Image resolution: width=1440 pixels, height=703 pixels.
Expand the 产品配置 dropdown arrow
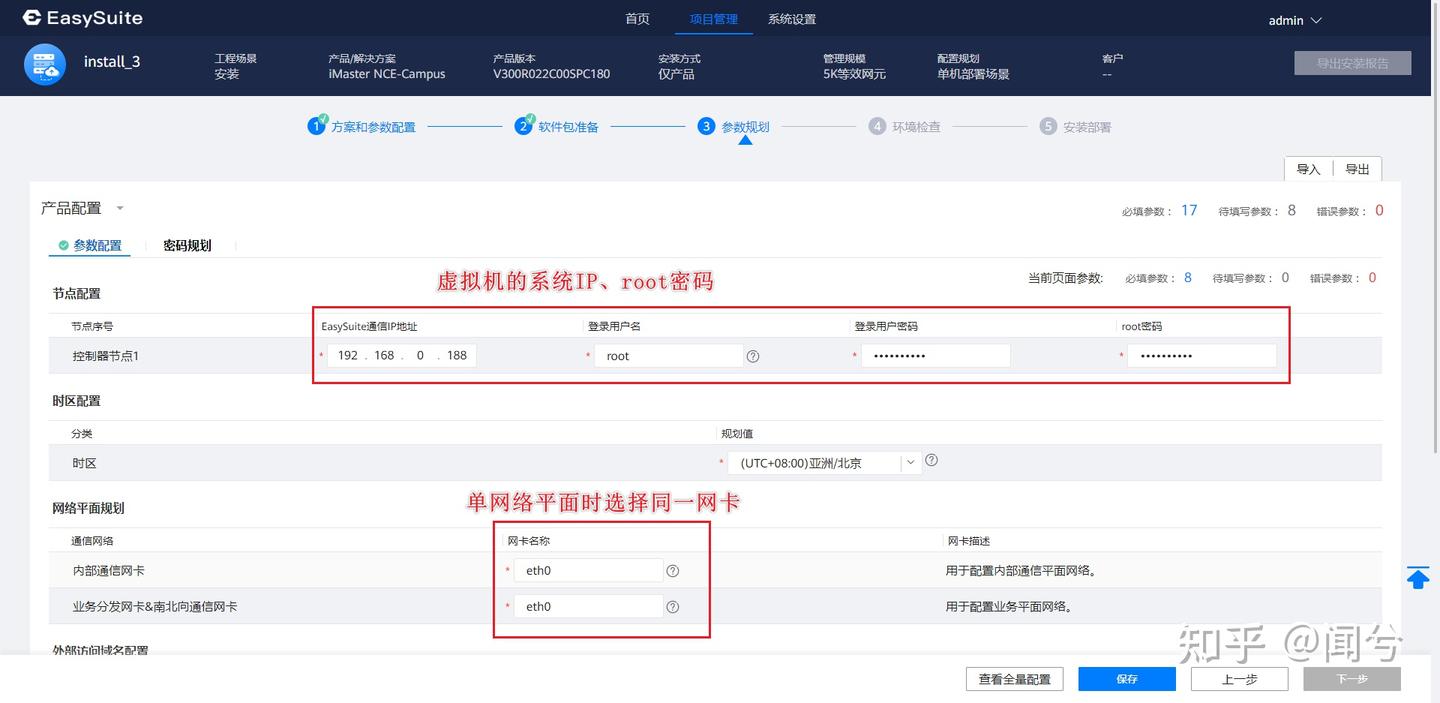[119, 208]
